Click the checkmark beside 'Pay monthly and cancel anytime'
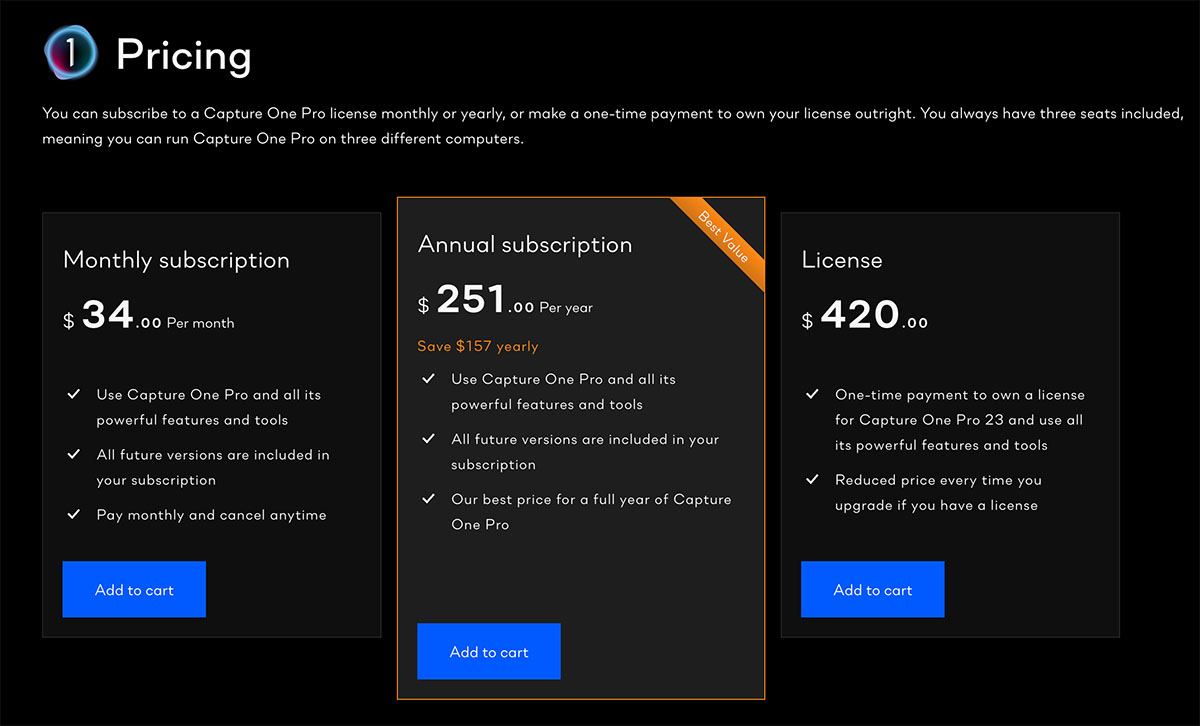 click(73, 515)
